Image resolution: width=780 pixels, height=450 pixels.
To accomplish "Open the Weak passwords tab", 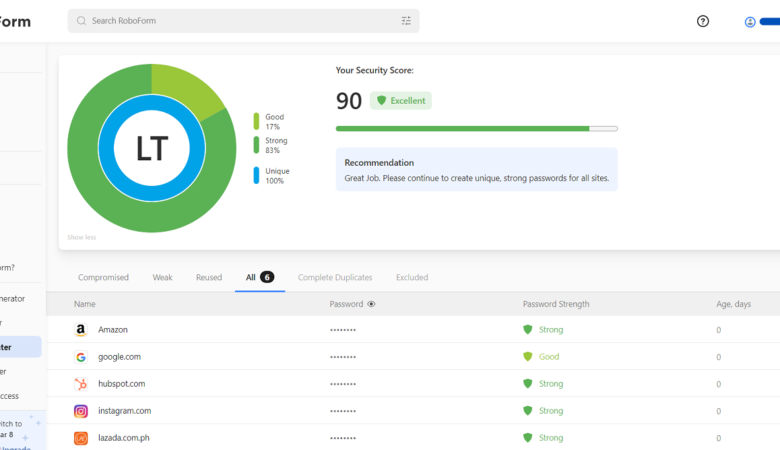I will [x=162, y=277].
